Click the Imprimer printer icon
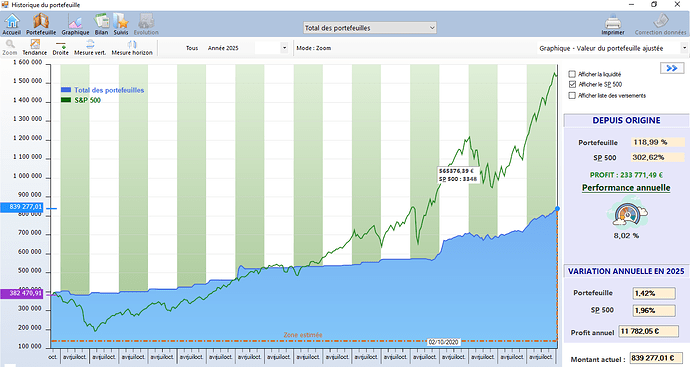This screenshot has width=690, height=367. [613, 25]
